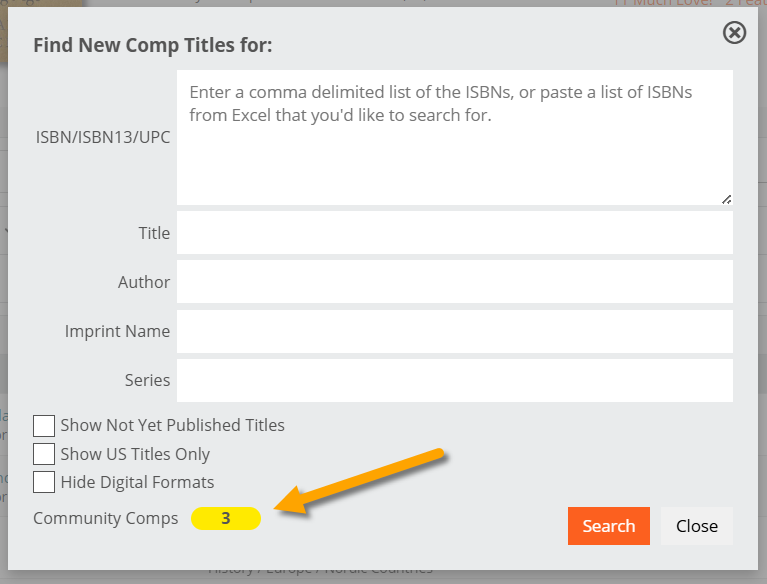
Task: Click the Imprint Name label text
Action: click(x=117, y=331)
